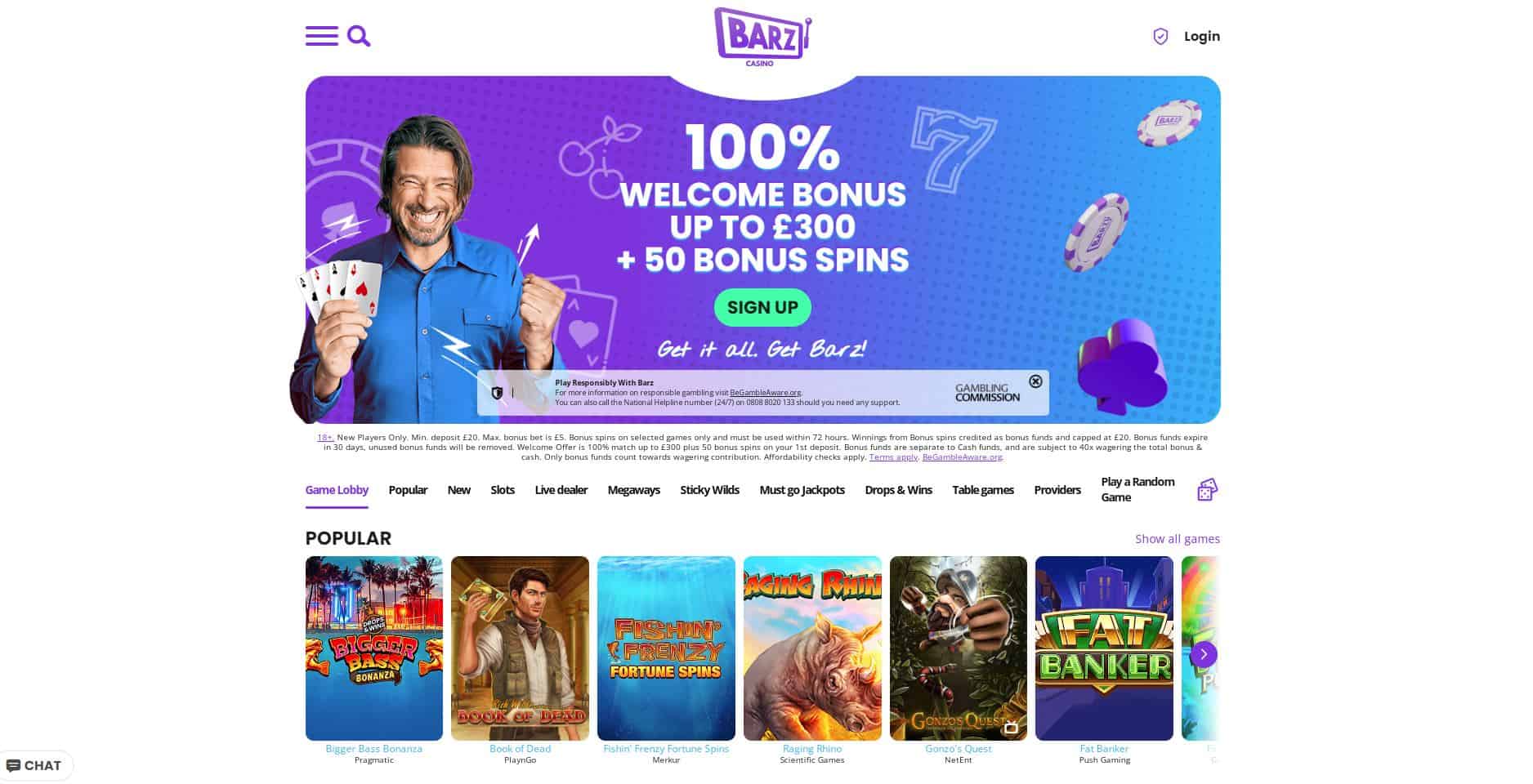Click Show all games link
Screen dimensions: 1533x784
(1178, 539)
